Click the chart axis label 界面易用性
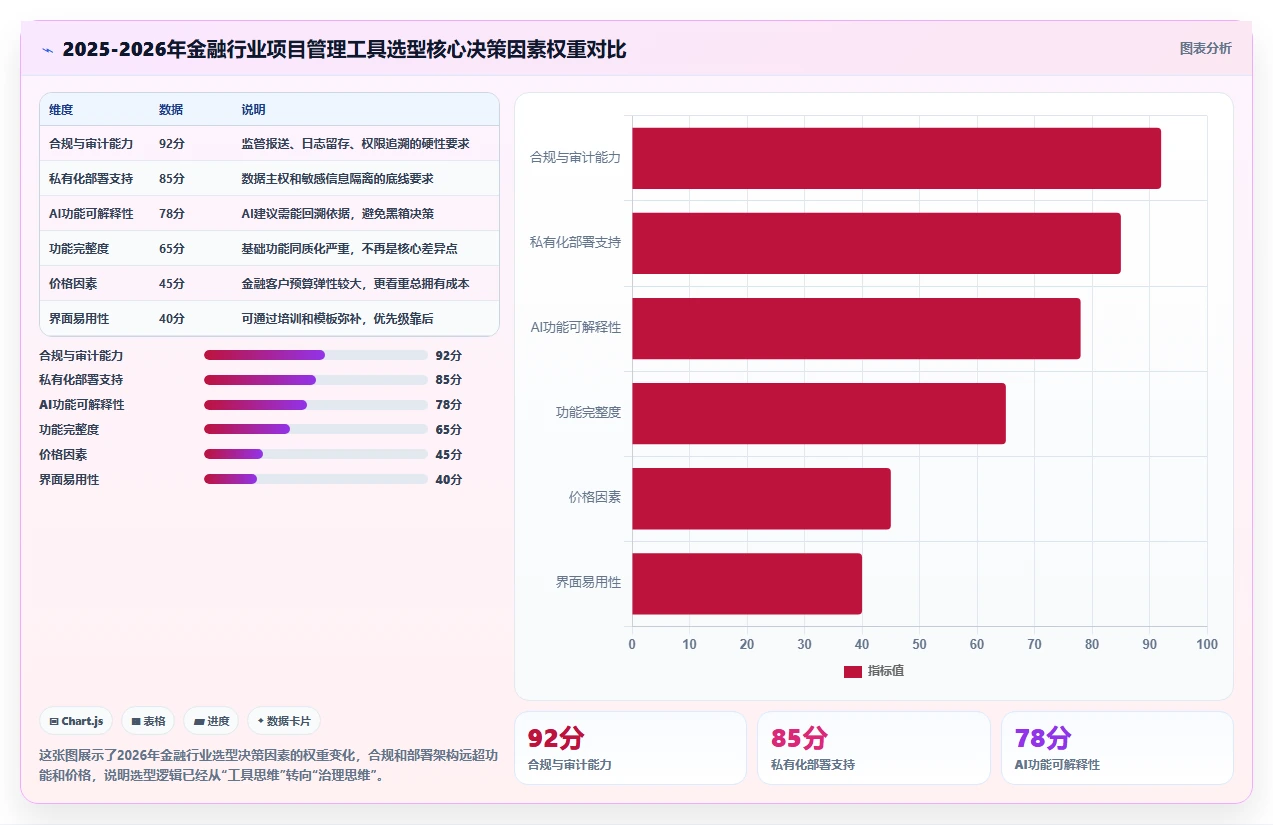The height and width of the screenshot is (825, 1273). point(588,582)
